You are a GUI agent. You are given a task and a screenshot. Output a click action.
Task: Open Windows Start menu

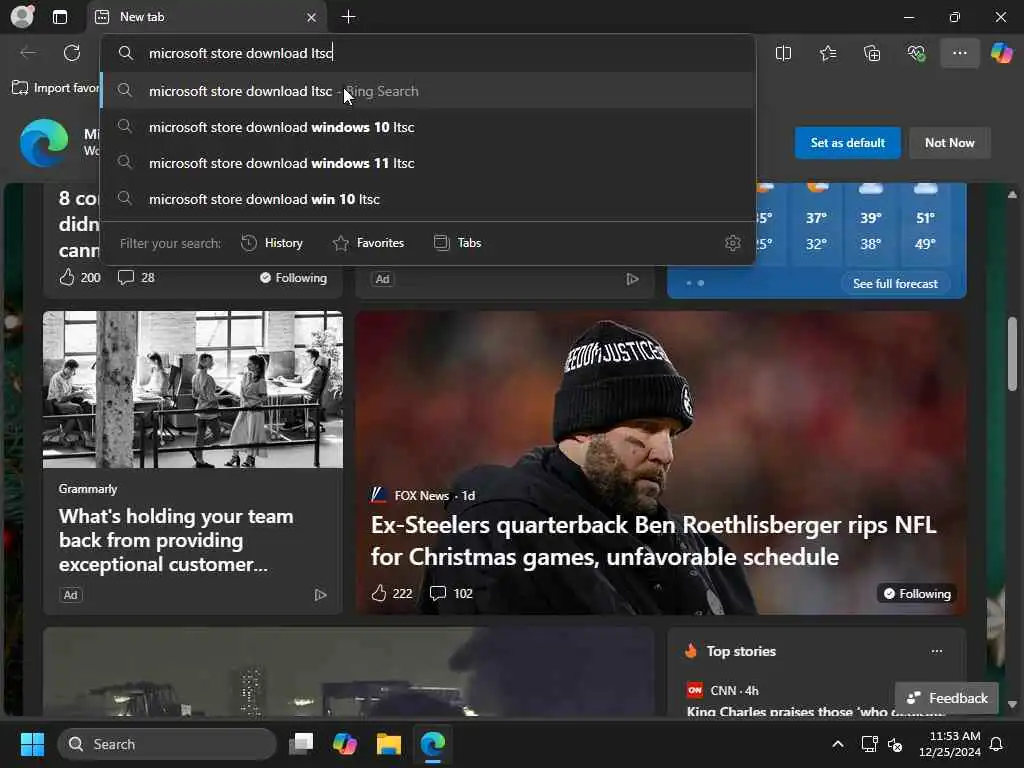32,744
